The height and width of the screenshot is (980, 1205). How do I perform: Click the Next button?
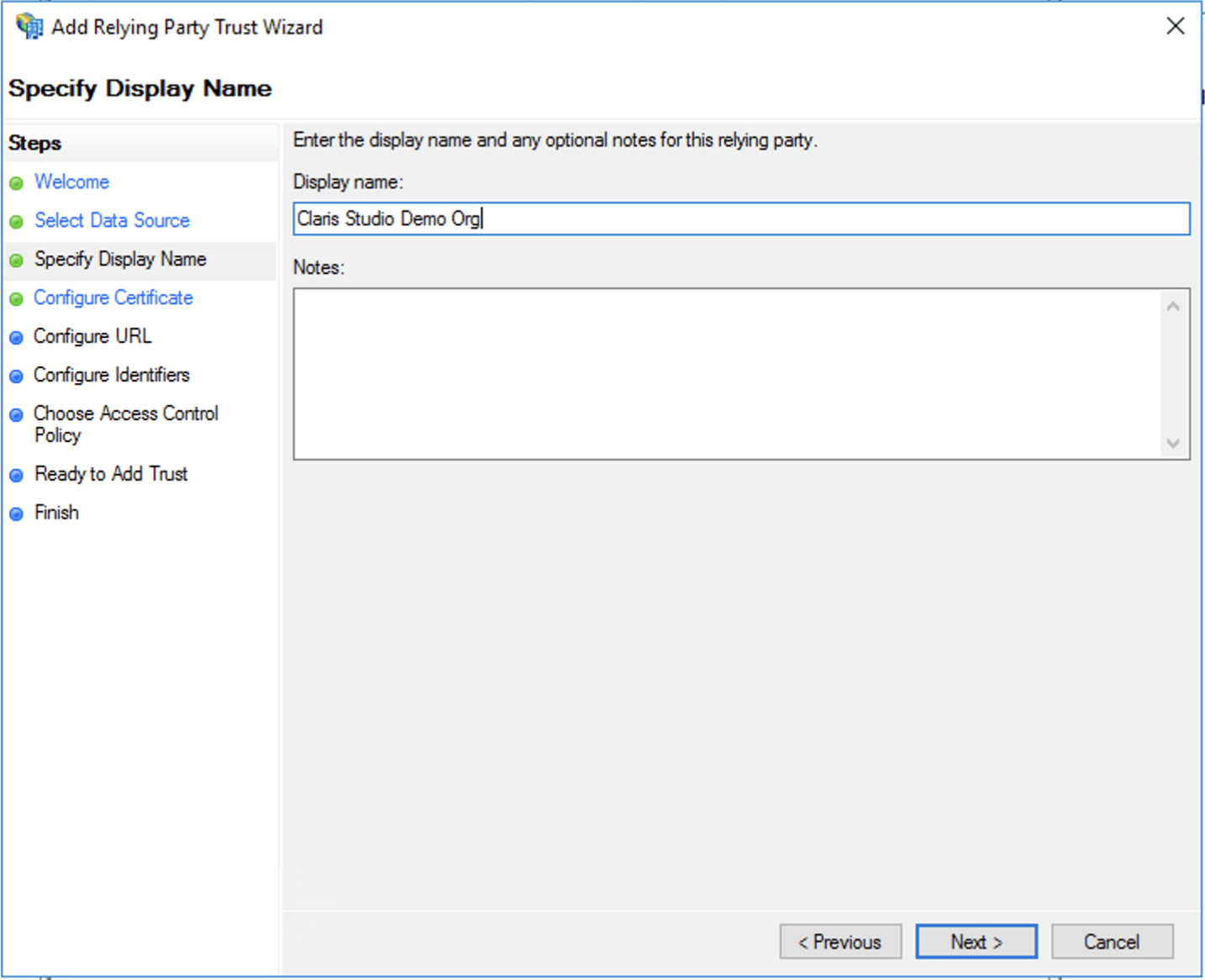976,941
